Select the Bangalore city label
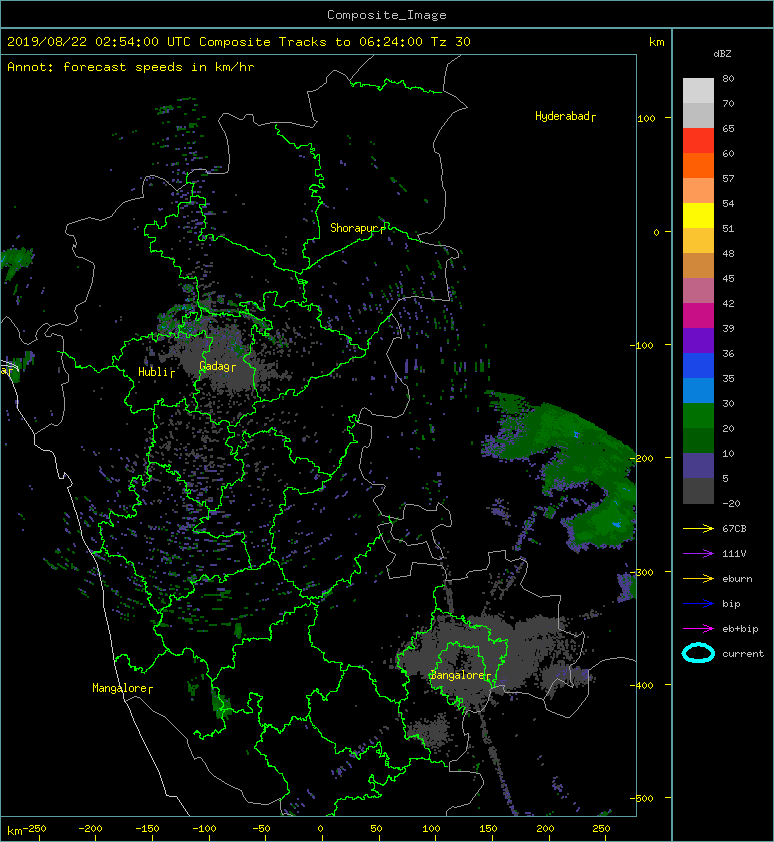 458,675
